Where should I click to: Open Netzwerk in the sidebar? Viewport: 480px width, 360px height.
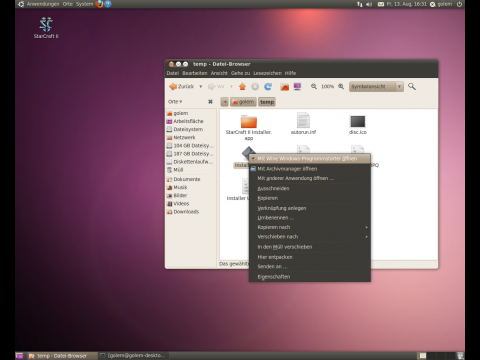(x=191, y=137)
